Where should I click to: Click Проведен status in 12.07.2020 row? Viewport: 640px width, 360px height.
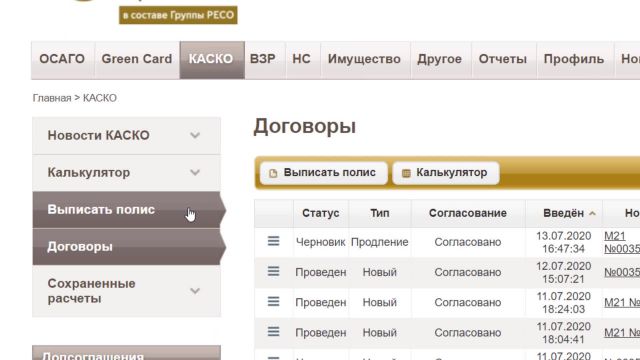pos(321,272)
